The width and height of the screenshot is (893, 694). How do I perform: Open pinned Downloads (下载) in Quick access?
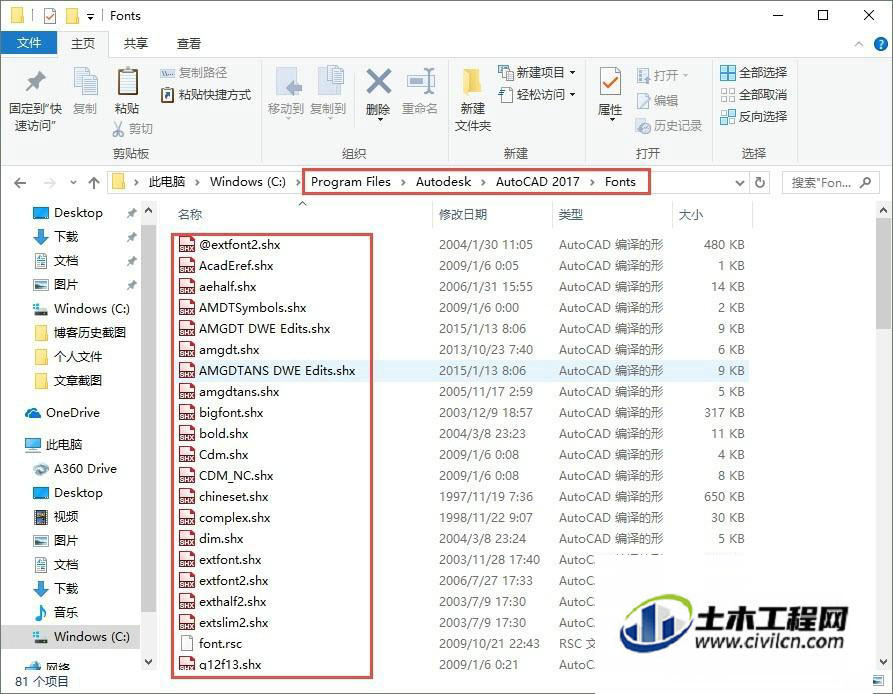click(66, 237)
